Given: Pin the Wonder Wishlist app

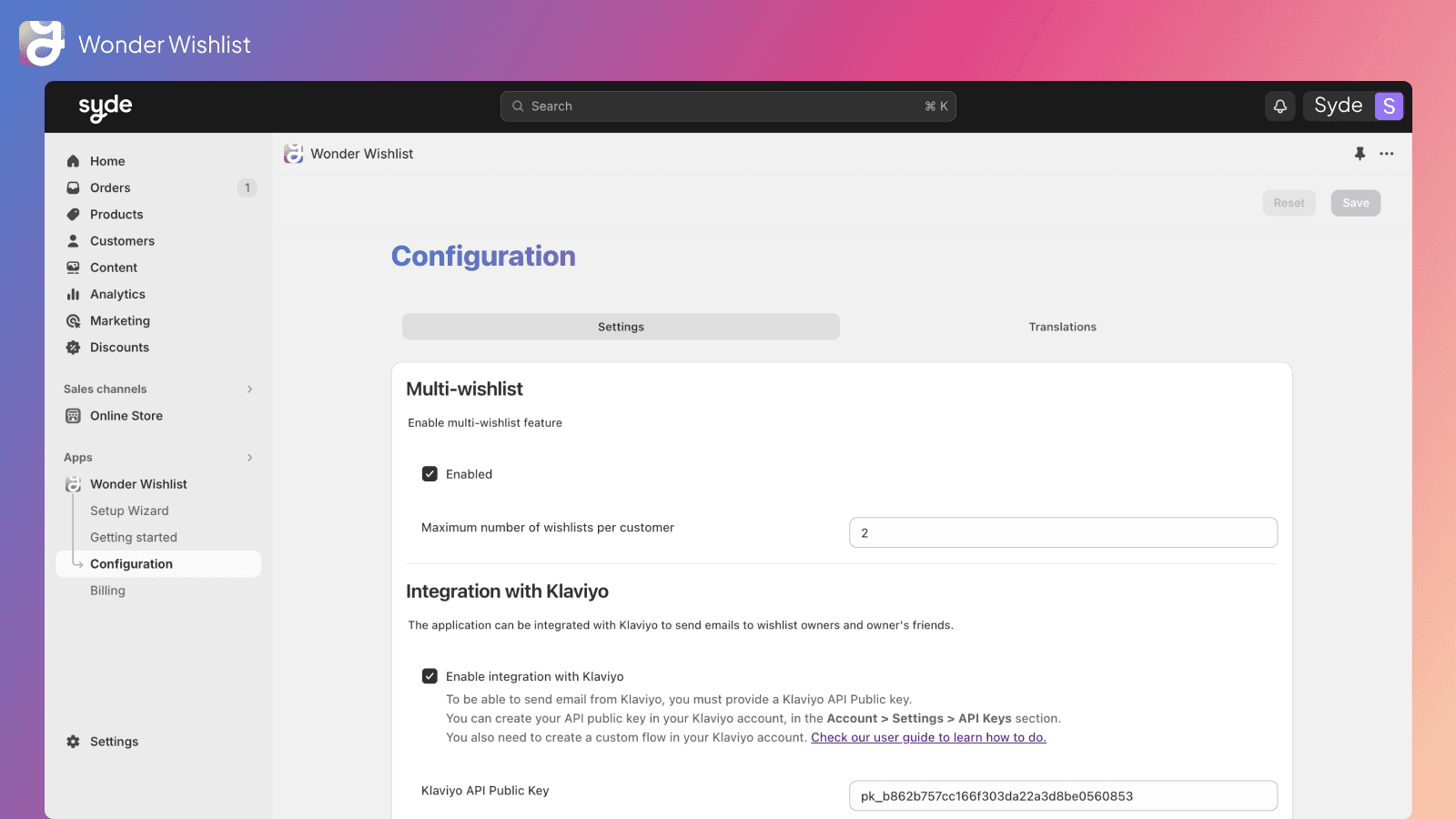Looking at the screenshot, I should pyautogui.click(x=1360, y=154).
